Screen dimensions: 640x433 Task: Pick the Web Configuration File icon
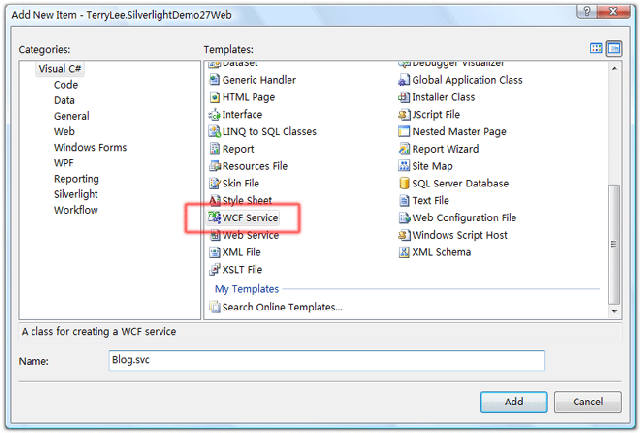(x=404, y=218)
